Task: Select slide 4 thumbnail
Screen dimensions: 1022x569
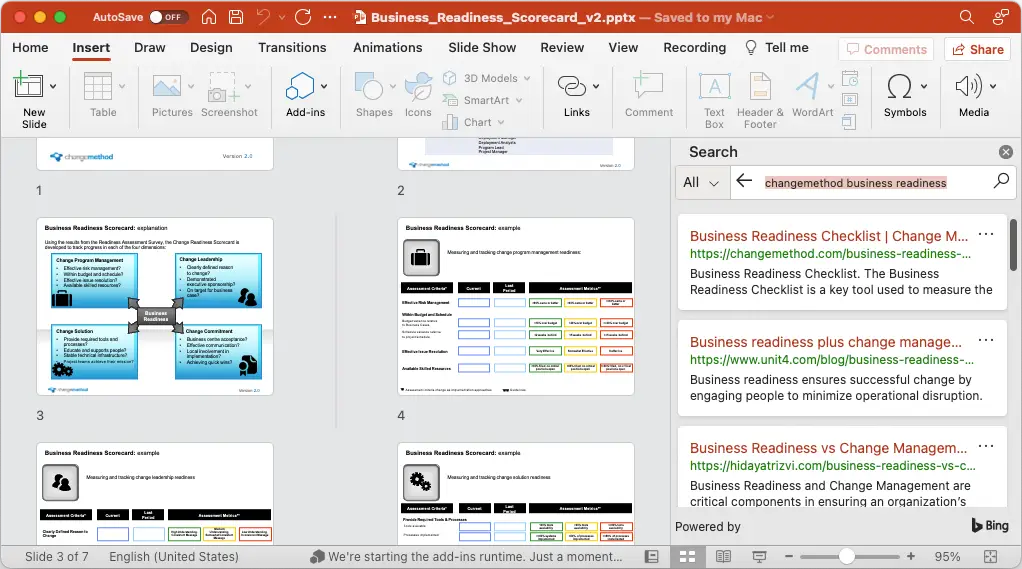Action: [x=516, y=306]
